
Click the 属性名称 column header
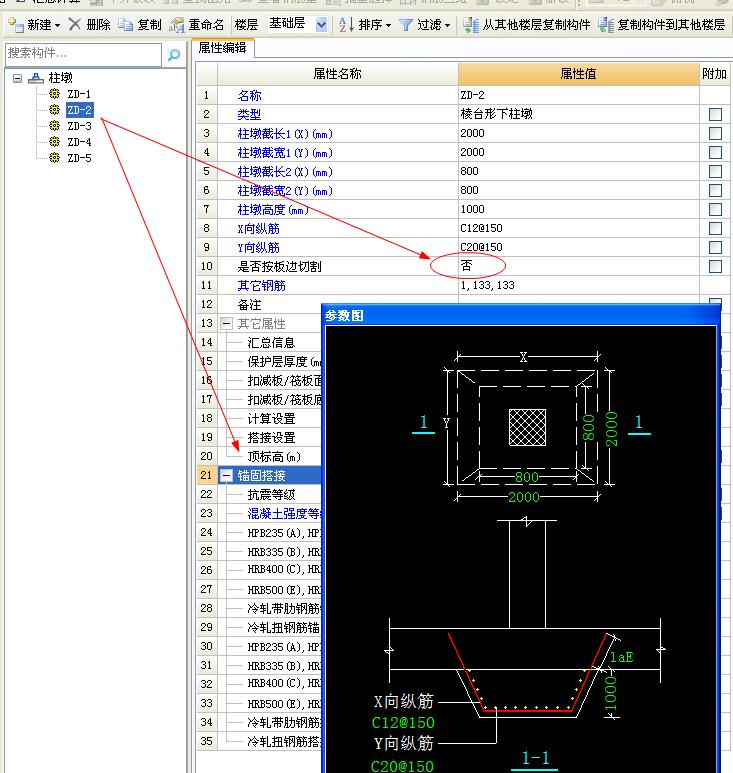click(337, 74)
